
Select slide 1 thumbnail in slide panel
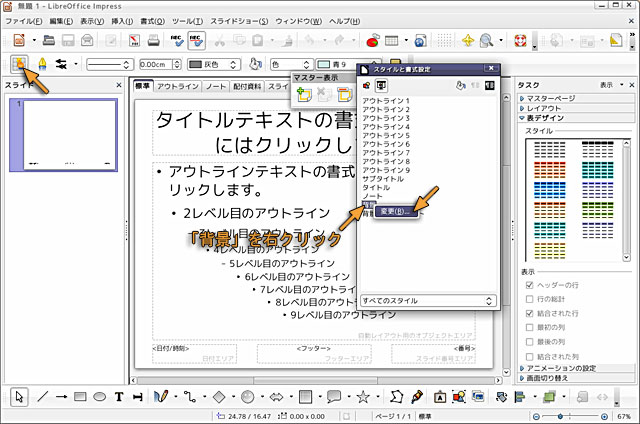click(x=70, y=135)
